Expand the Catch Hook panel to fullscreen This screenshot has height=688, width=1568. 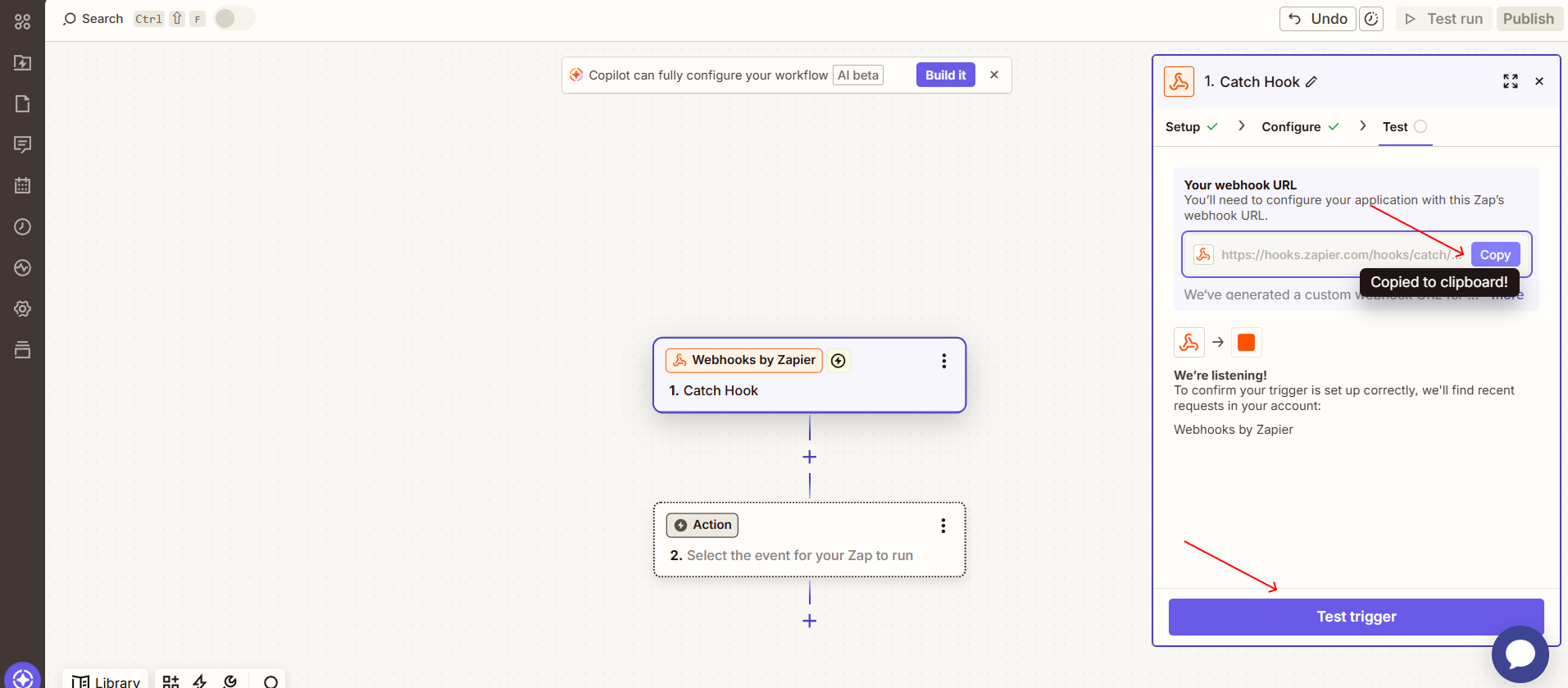1510,81
